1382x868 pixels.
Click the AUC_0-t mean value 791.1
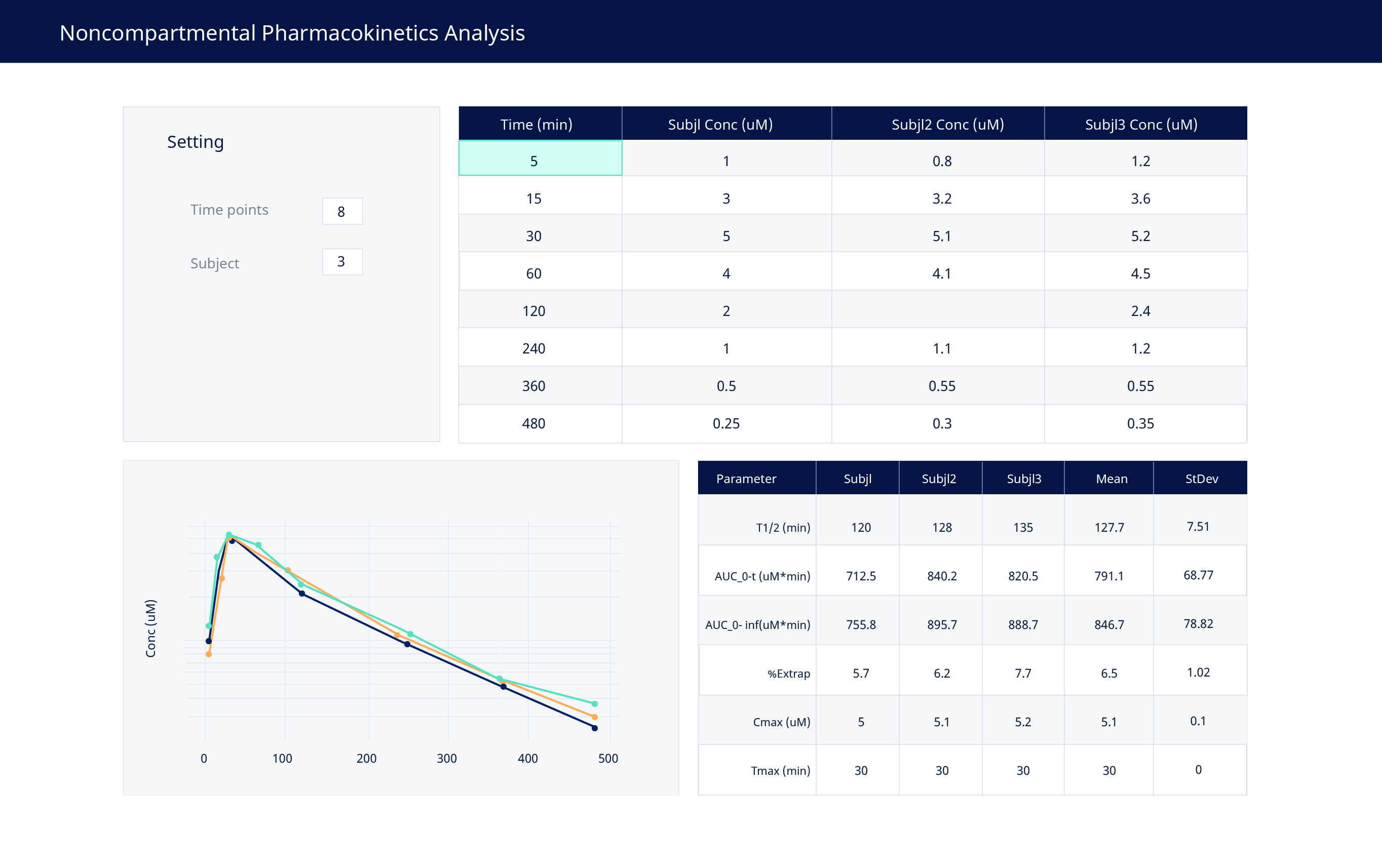[x=1109, y=575]
